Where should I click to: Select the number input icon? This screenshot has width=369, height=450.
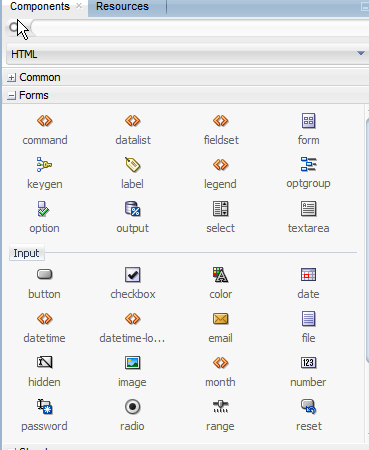[x=308, y=363]
